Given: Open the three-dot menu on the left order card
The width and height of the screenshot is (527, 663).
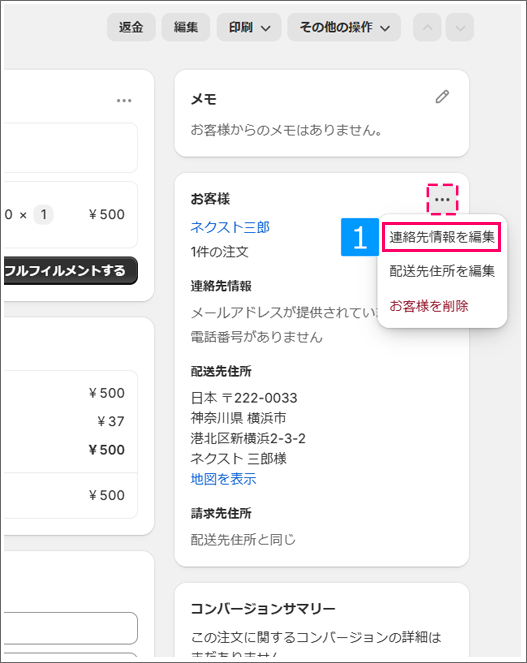Looking at the screenshot, I should (124, 101).
